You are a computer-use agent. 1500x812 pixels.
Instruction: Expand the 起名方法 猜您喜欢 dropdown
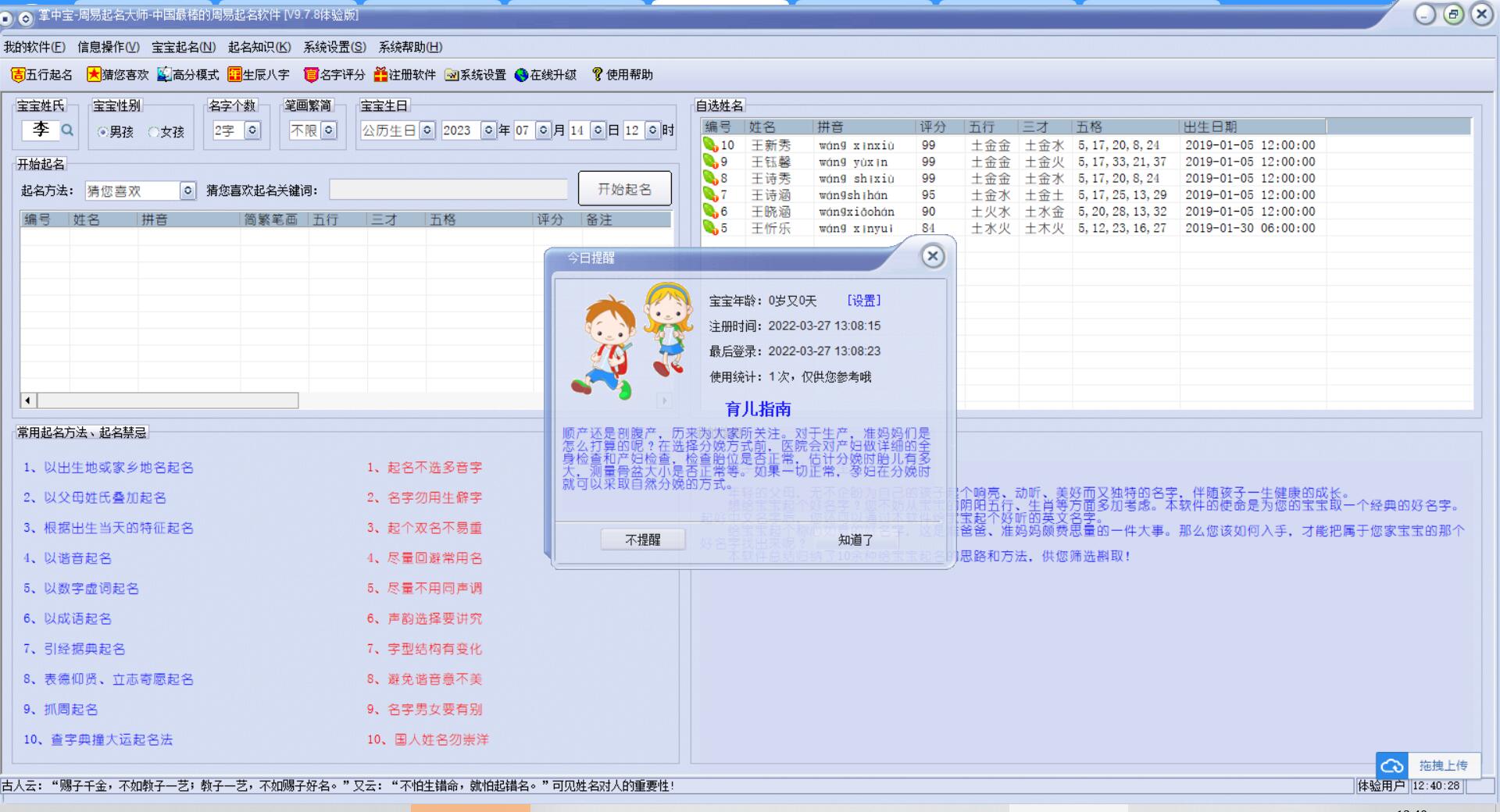click(x=187, y=191)
